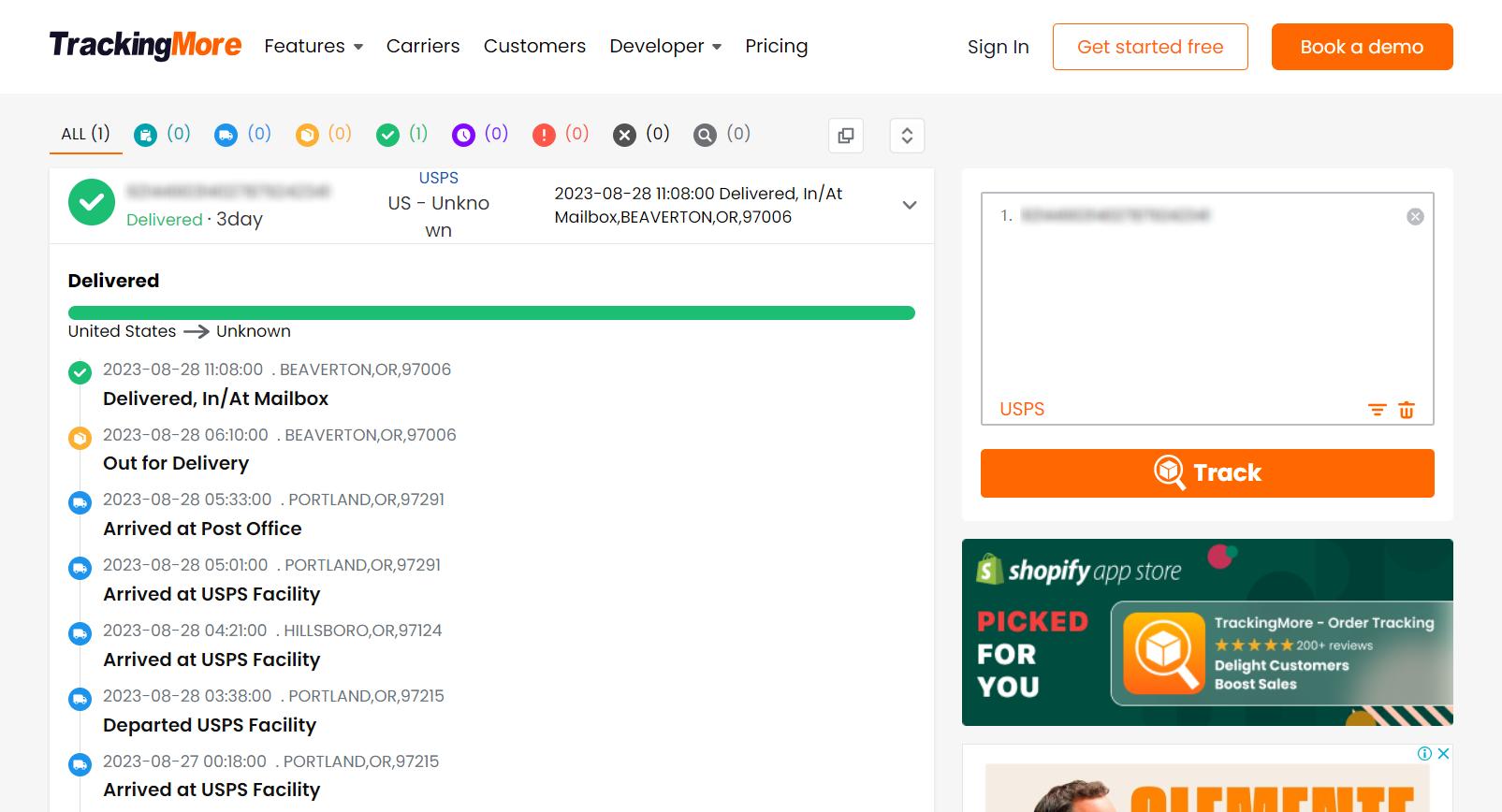
Task: Click the '3day' transit time text
Action: 240,219
